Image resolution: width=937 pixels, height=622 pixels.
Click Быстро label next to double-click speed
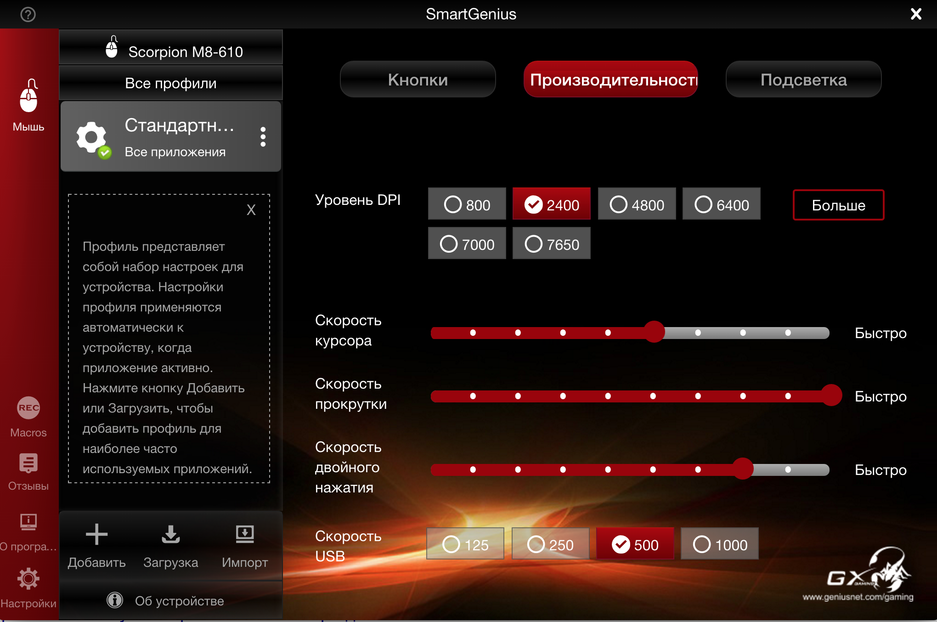[880, 470]
